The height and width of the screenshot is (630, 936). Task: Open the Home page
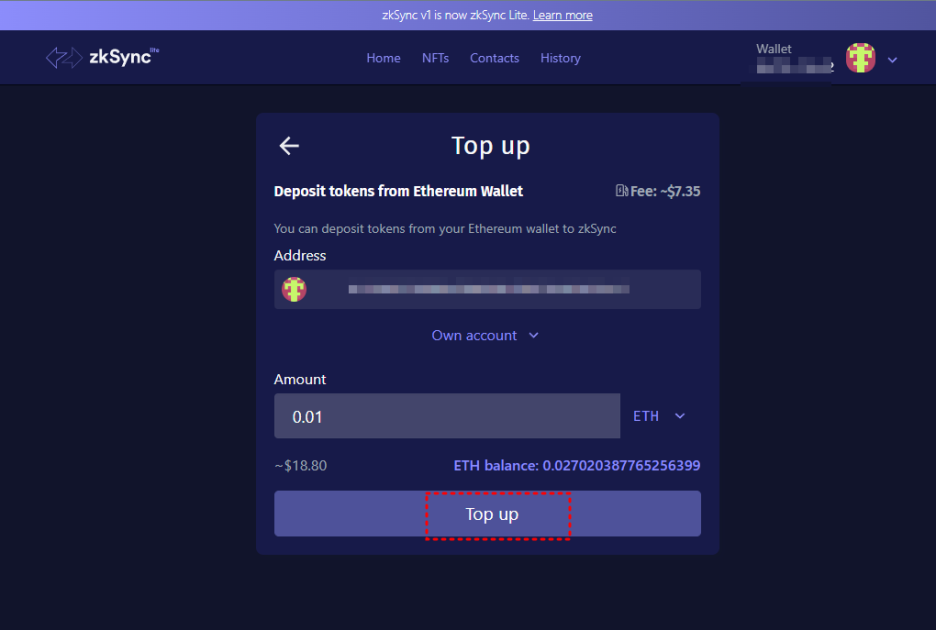[x=383, y=58]
